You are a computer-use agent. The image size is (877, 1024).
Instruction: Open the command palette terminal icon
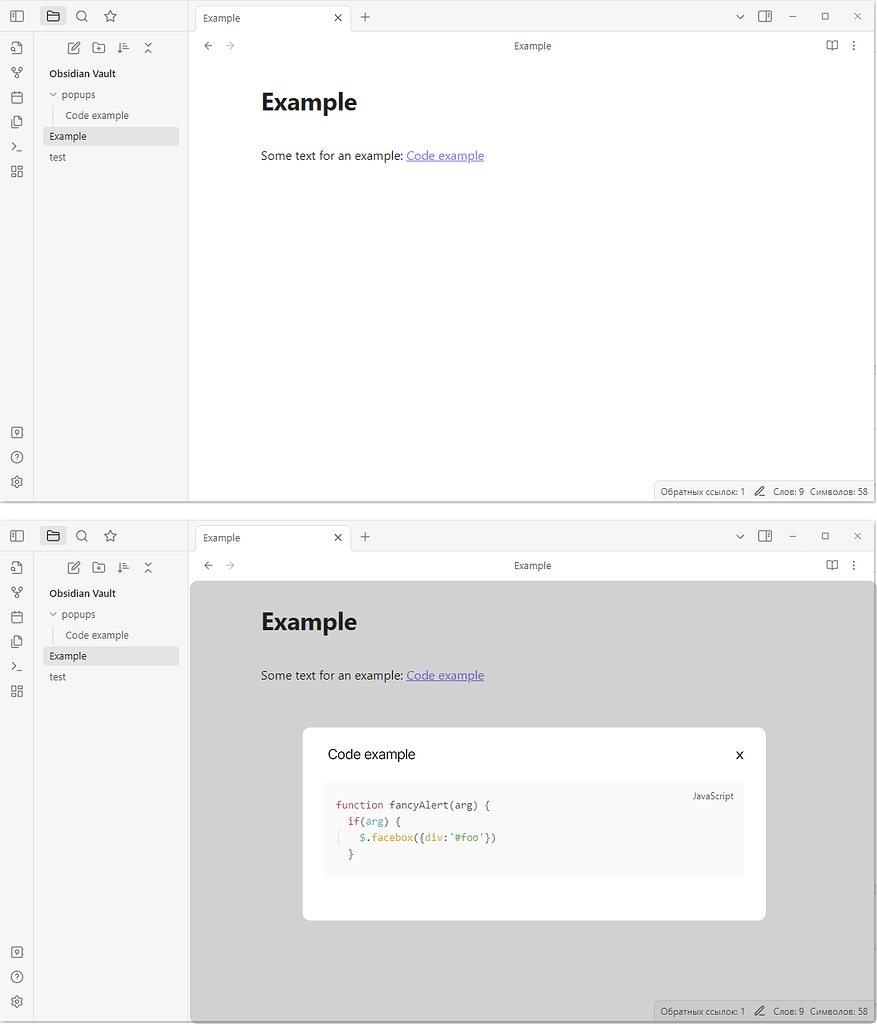pos(16,145)
